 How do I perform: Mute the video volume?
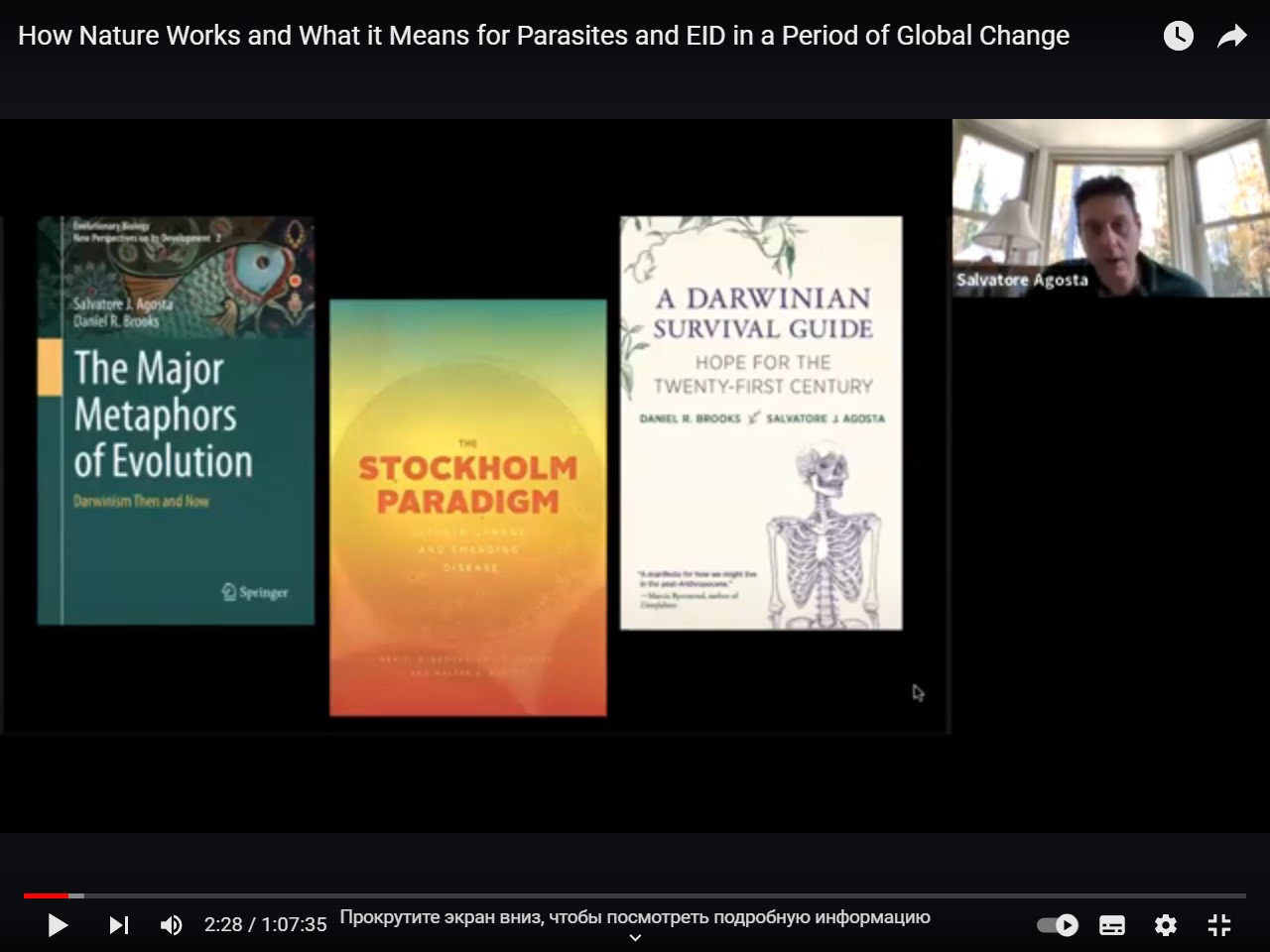click(x=172, y=925)
